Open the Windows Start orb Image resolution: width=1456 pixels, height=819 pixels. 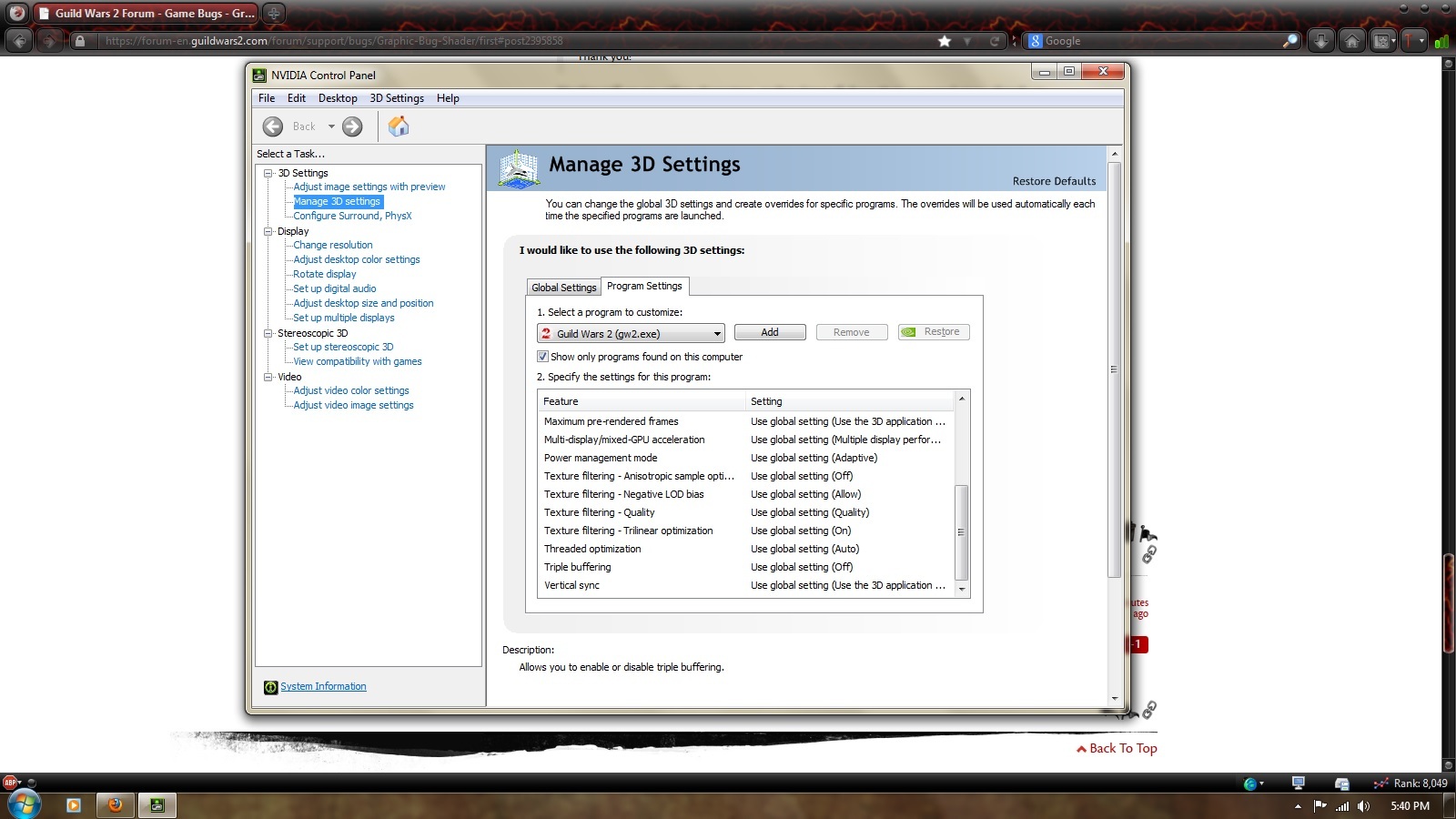pyautogui.click(x=24, y=804)
